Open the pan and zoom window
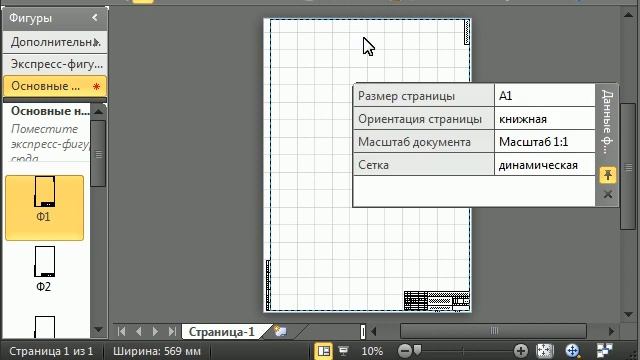Image resolution: width=640 pixels, height=360 pixels. pyautogui.click(x=573, y=351)
